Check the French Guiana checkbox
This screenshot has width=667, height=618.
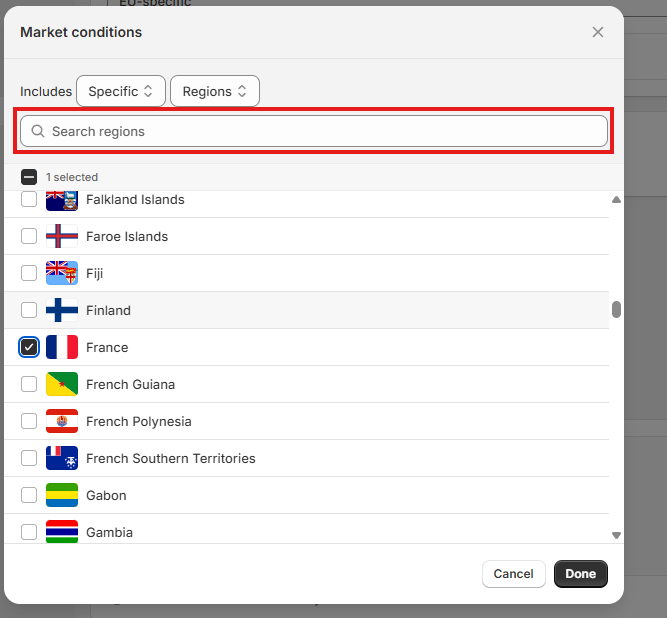(x=29, y=384)
